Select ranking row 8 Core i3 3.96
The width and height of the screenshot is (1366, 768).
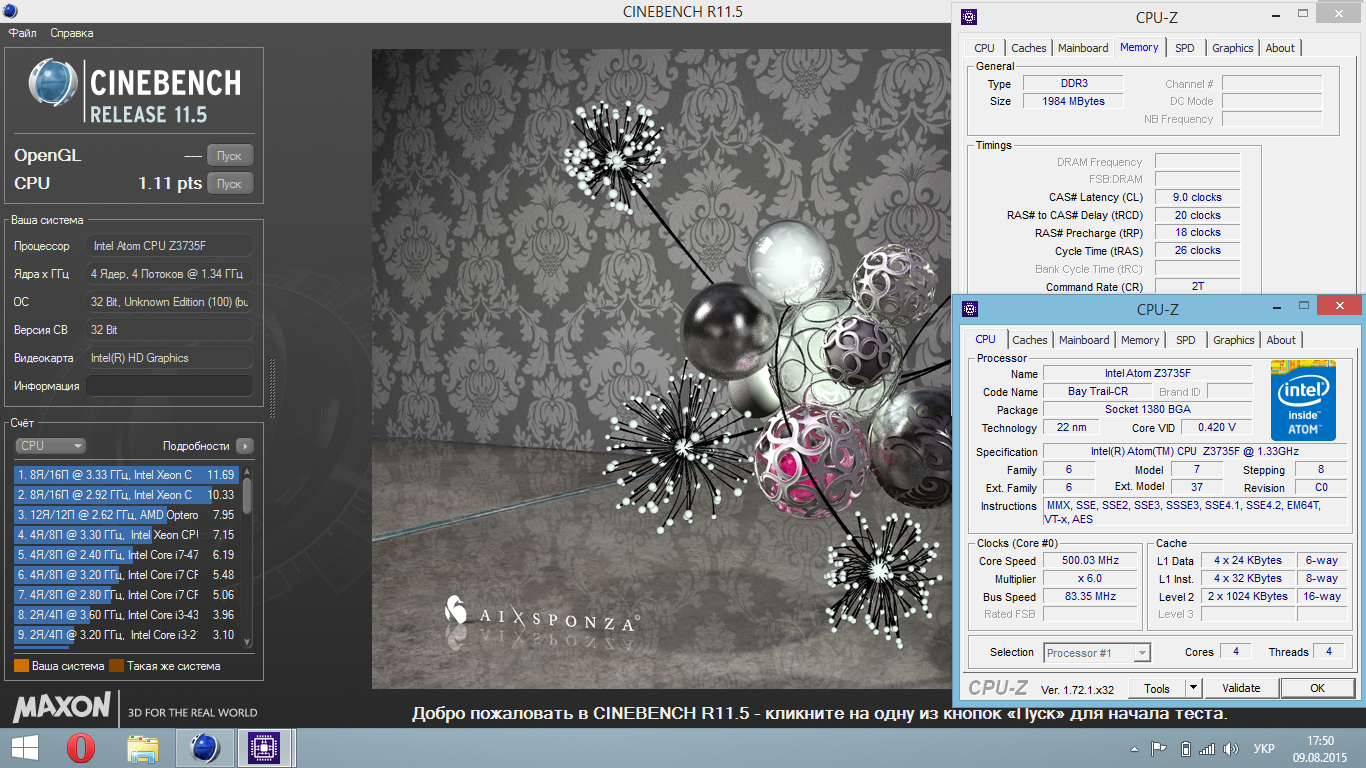point(126,615)
